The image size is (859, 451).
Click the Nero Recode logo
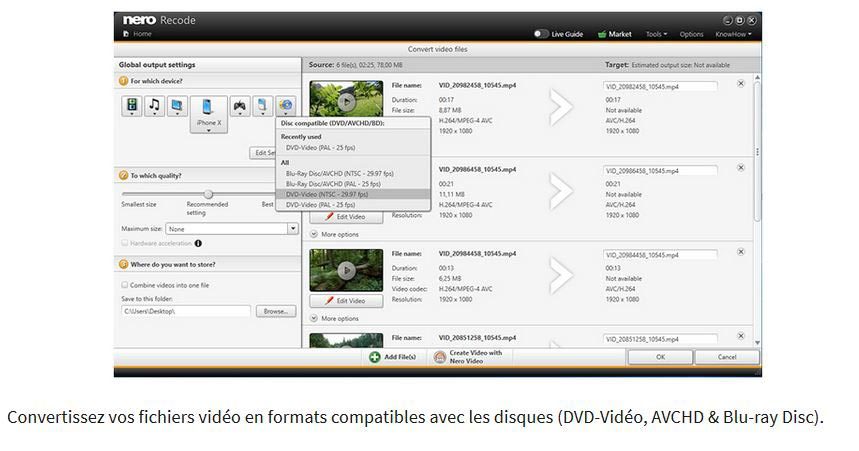pyautogui.click(x=159, y=20)
